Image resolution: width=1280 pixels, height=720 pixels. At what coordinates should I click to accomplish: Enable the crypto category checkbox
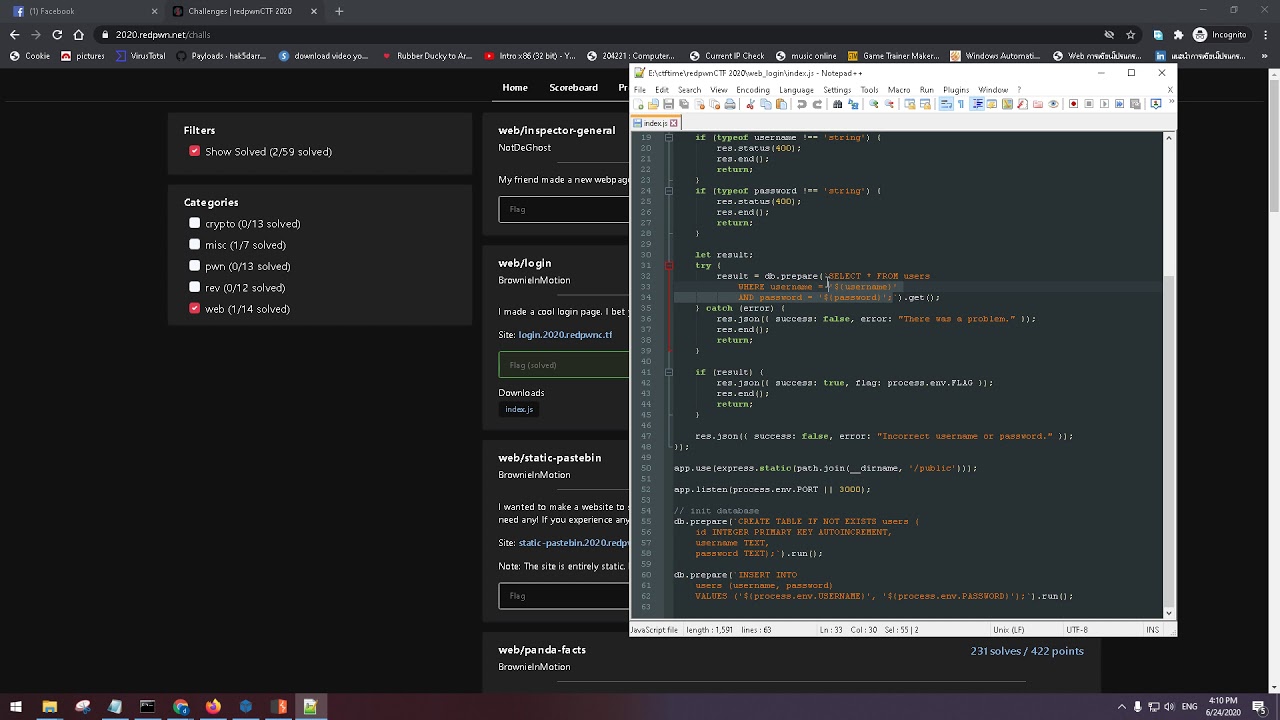click(194, 223)
